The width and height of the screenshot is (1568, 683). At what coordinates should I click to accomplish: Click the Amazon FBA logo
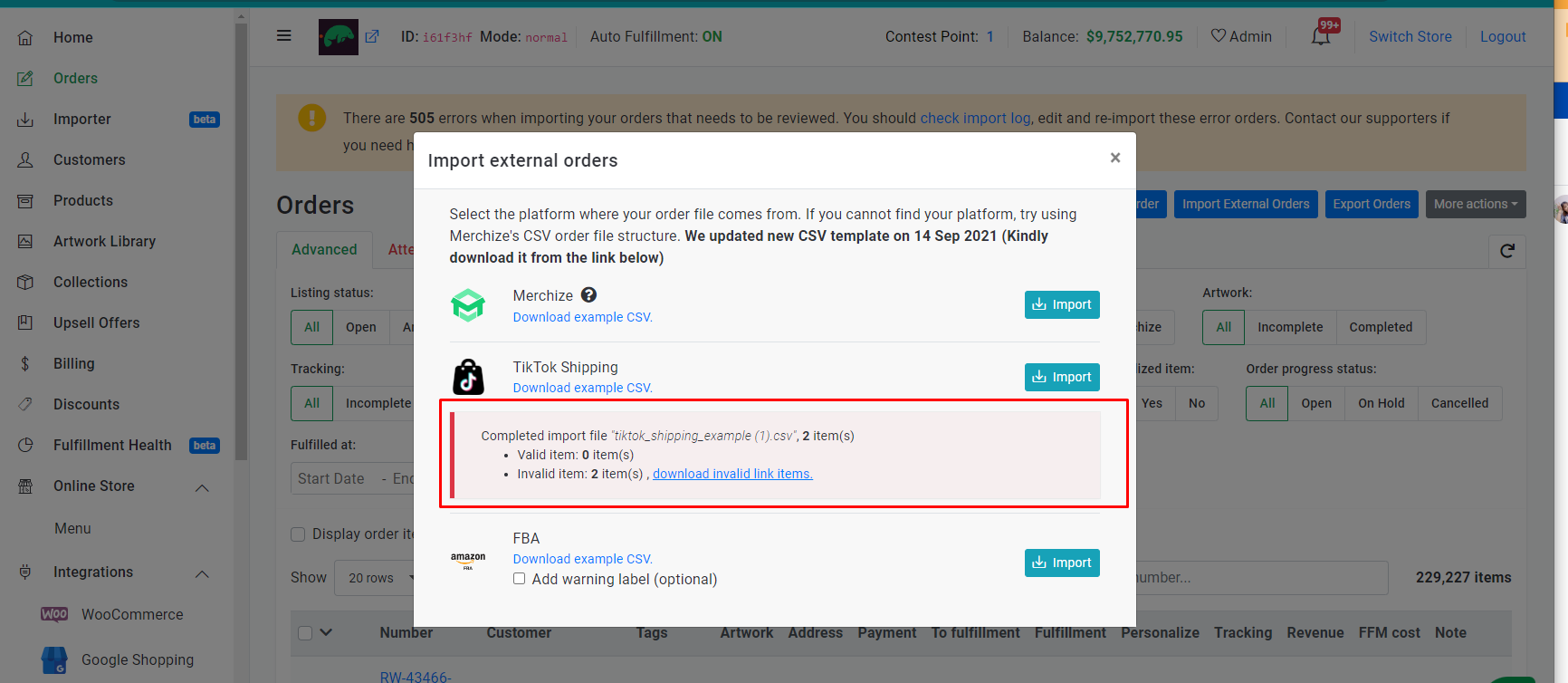tap(468, 560)
